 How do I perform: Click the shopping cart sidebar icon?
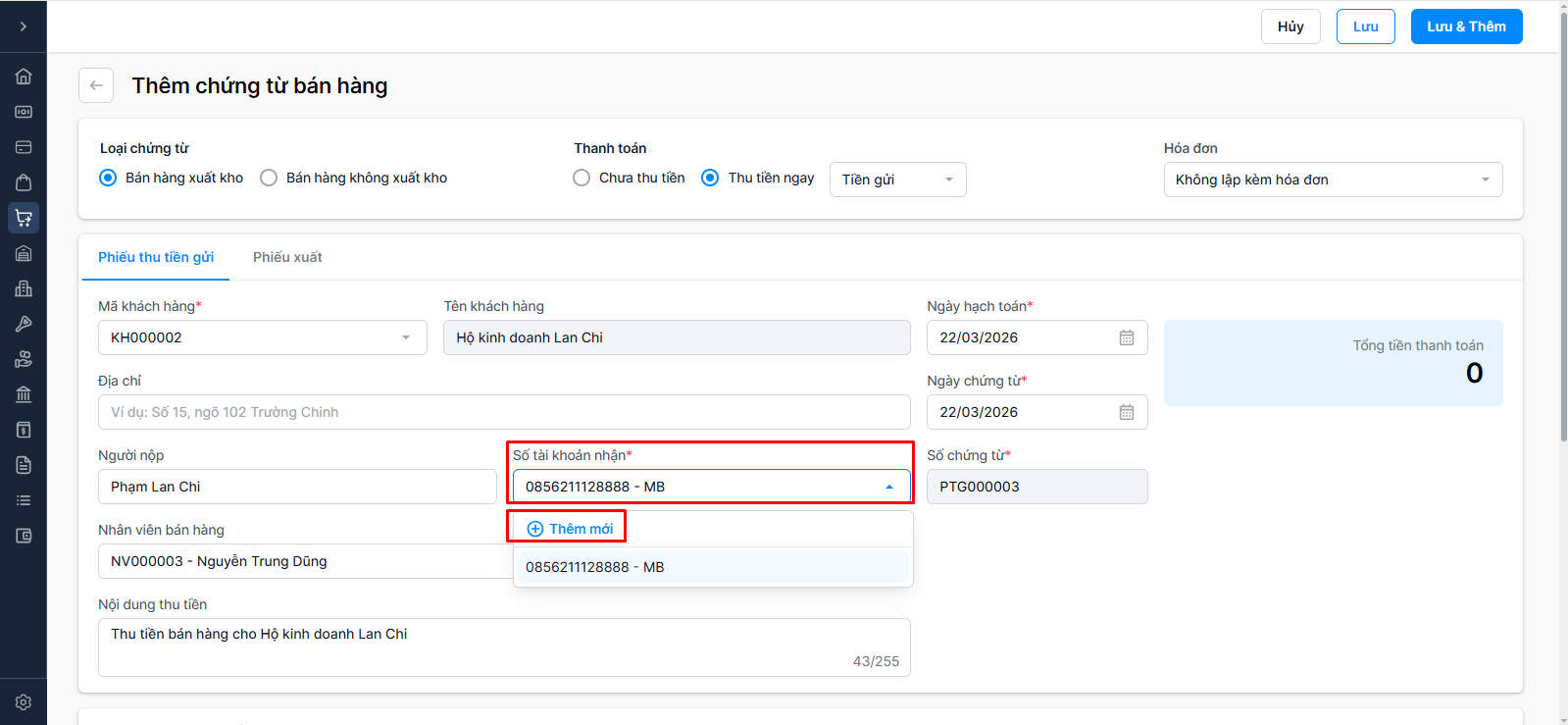pyautogui.click(x=24, y=218)
